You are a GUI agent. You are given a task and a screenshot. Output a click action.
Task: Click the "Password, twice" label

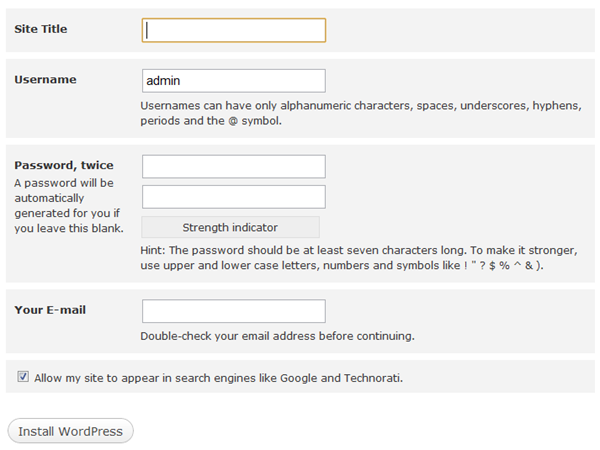click(64, 165)
